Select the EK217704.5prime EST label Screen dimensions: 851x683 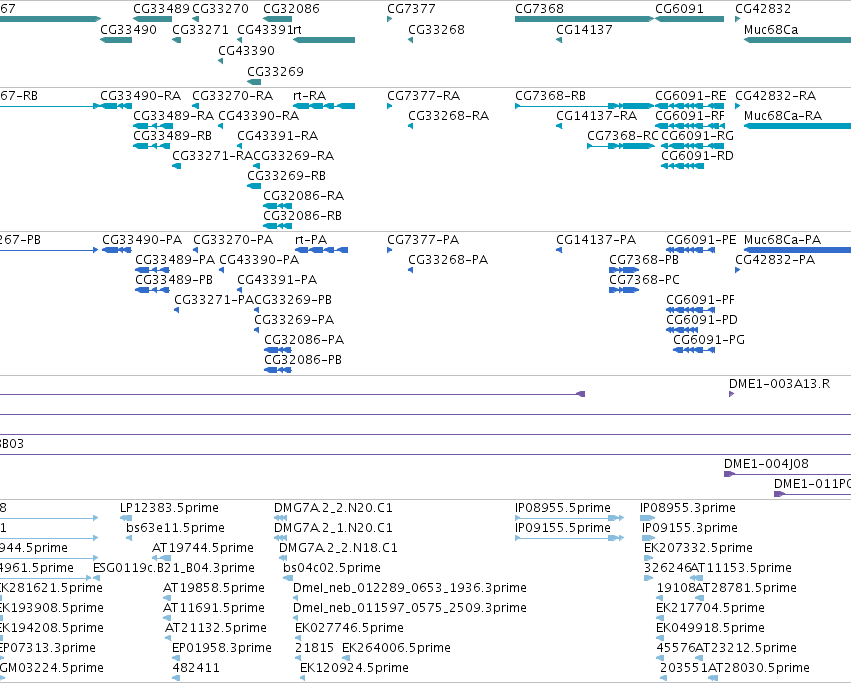[x=710, y=608]
